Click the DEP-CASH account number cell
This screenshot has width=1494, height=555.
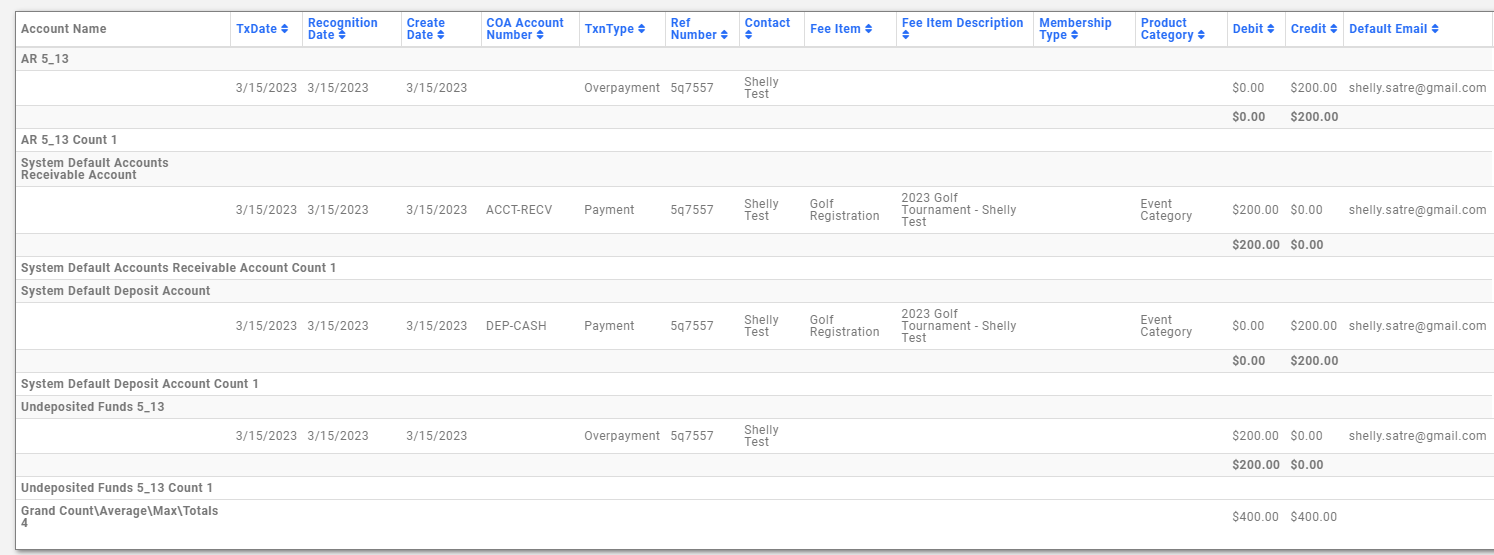[x=516, y=326]
